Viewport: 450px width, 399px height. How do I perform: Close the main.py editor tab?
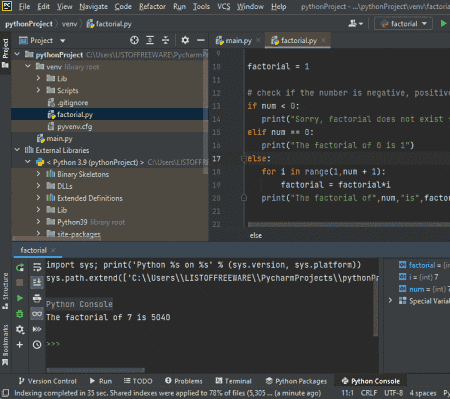click(258, 40)
